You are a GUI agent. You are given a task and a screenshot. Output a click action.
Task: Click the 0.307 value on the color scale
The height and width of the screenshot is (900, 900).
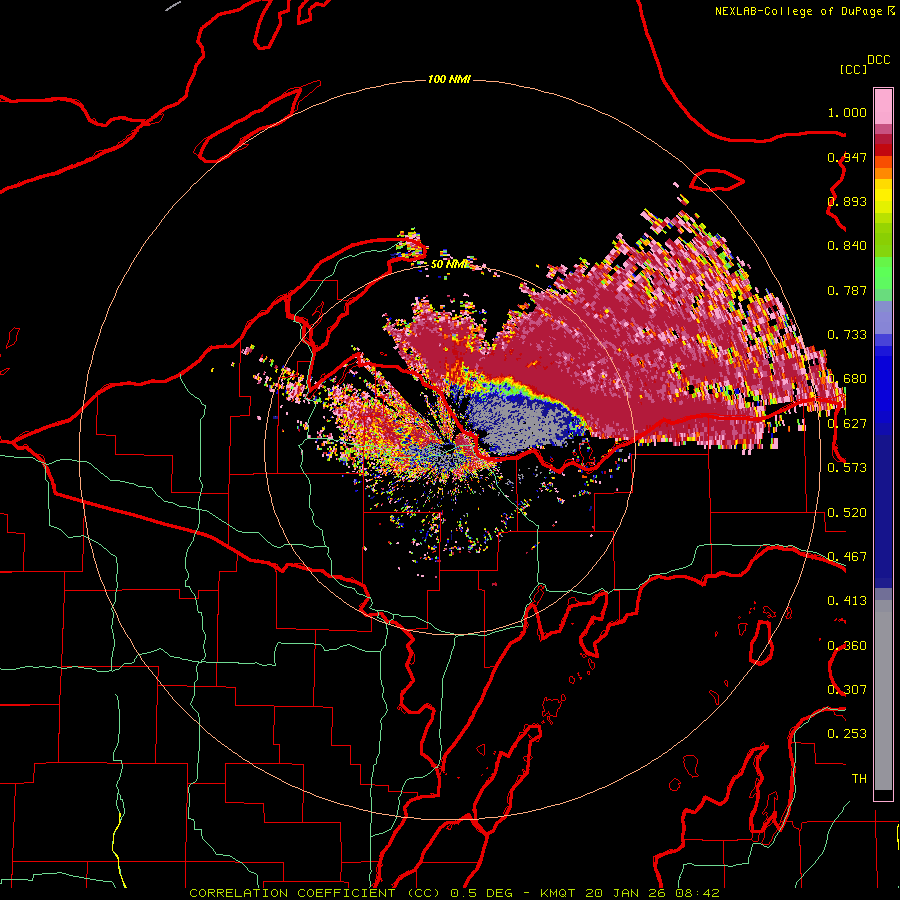847,689
